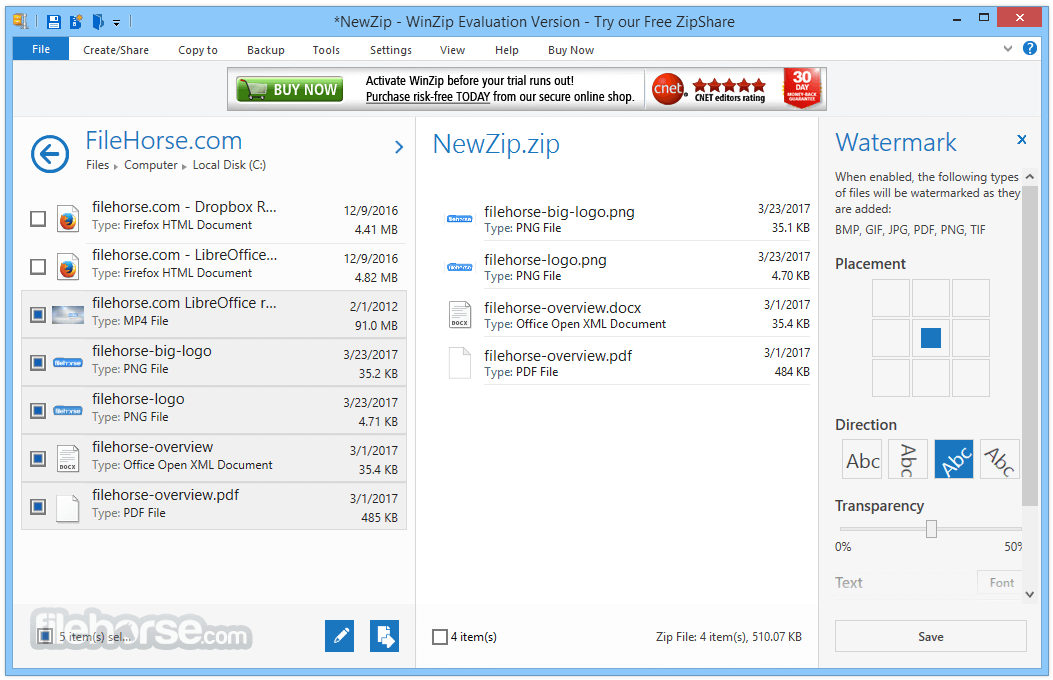Click filehorse-logo.png icon in NewZip.zip
The image size is (1053, 680).
[x=460, y=267]
